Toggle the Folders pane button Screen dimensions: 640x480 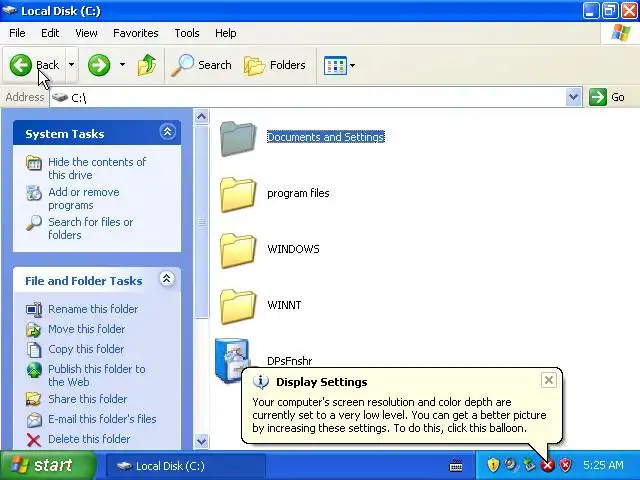pos(274,65)
